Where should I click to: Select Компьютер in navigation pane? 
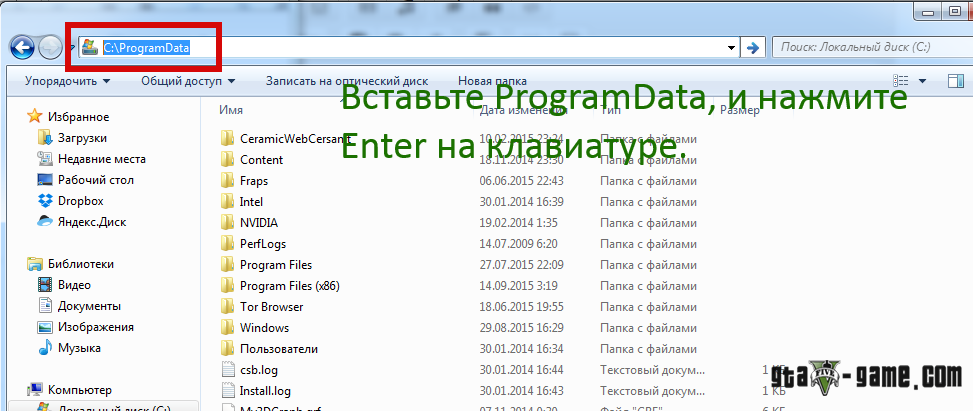[80, 391]
